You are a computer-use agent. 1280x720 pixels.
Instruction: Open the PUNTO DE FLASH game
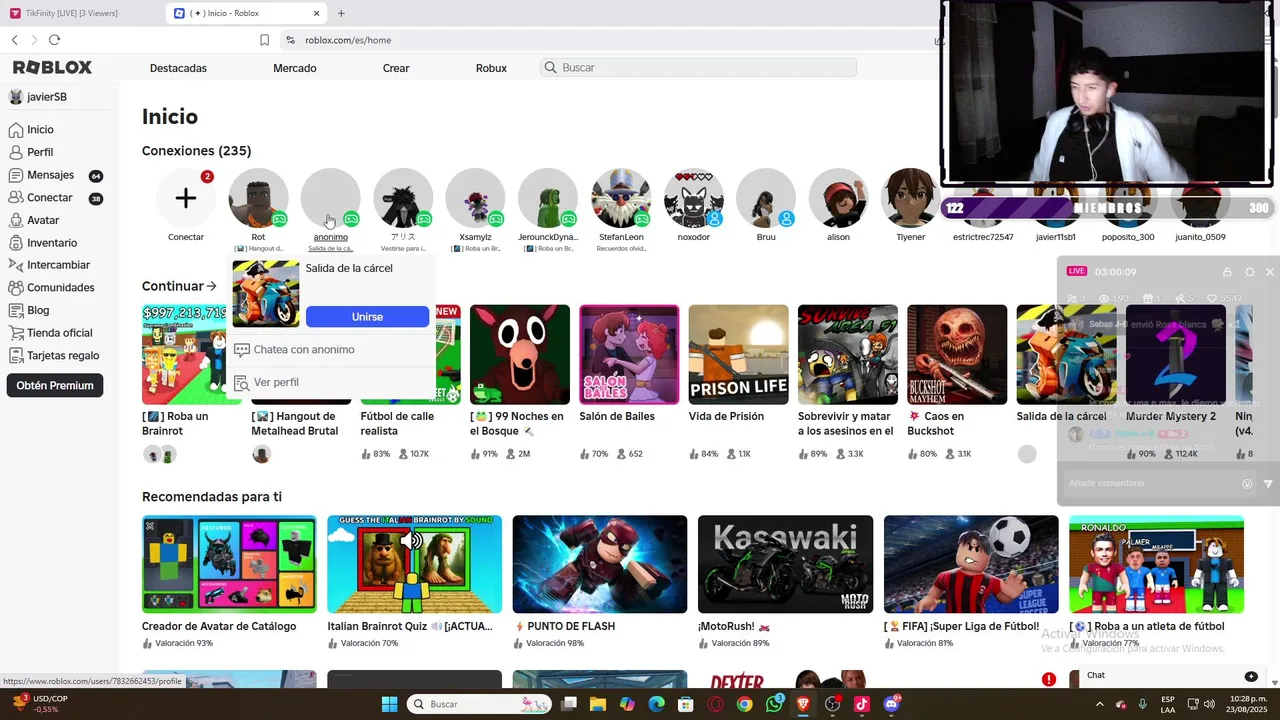(600, 564)
